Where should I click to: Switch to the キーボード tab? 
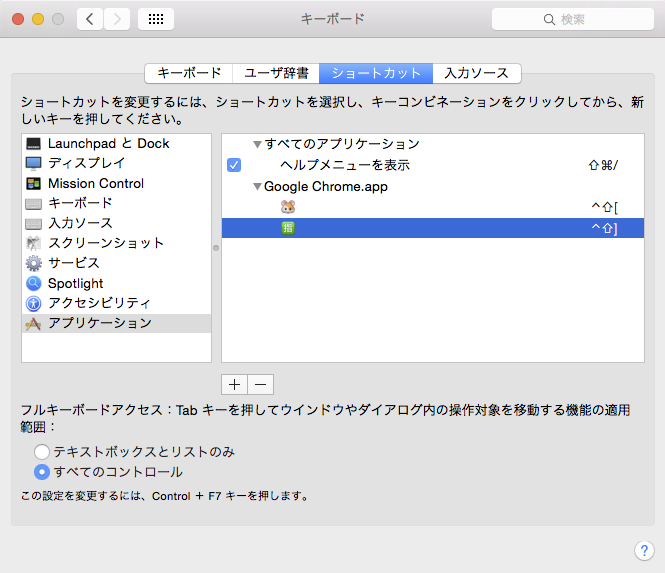click(x=189, y=73)
